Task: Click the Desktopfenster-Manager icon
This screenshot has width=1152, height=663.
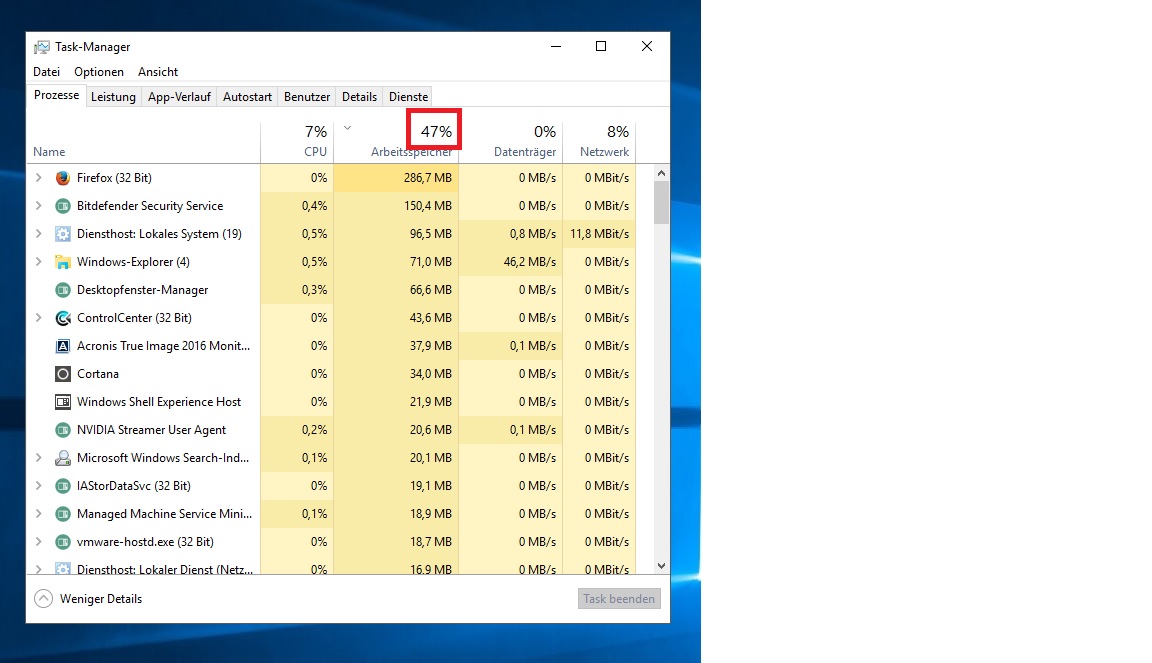Action: click(x=63, y=290)
